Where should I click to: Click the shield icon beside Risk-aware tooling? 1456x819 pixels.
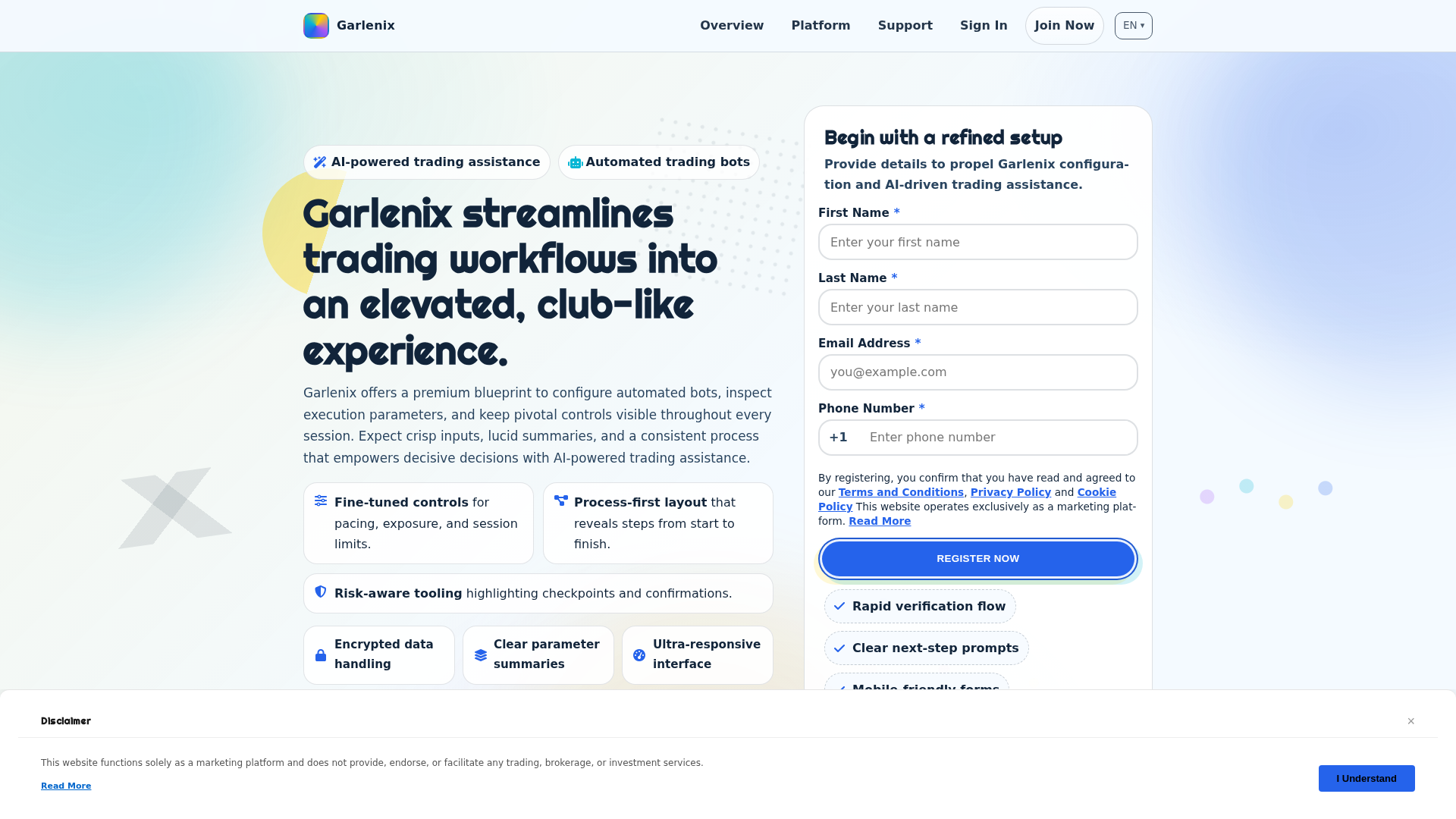(x=321, y=591)
